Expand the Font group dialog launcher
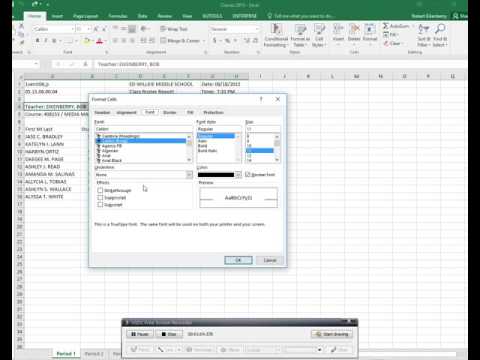This screenshot has height=360, width=480. tap(107, 52)
